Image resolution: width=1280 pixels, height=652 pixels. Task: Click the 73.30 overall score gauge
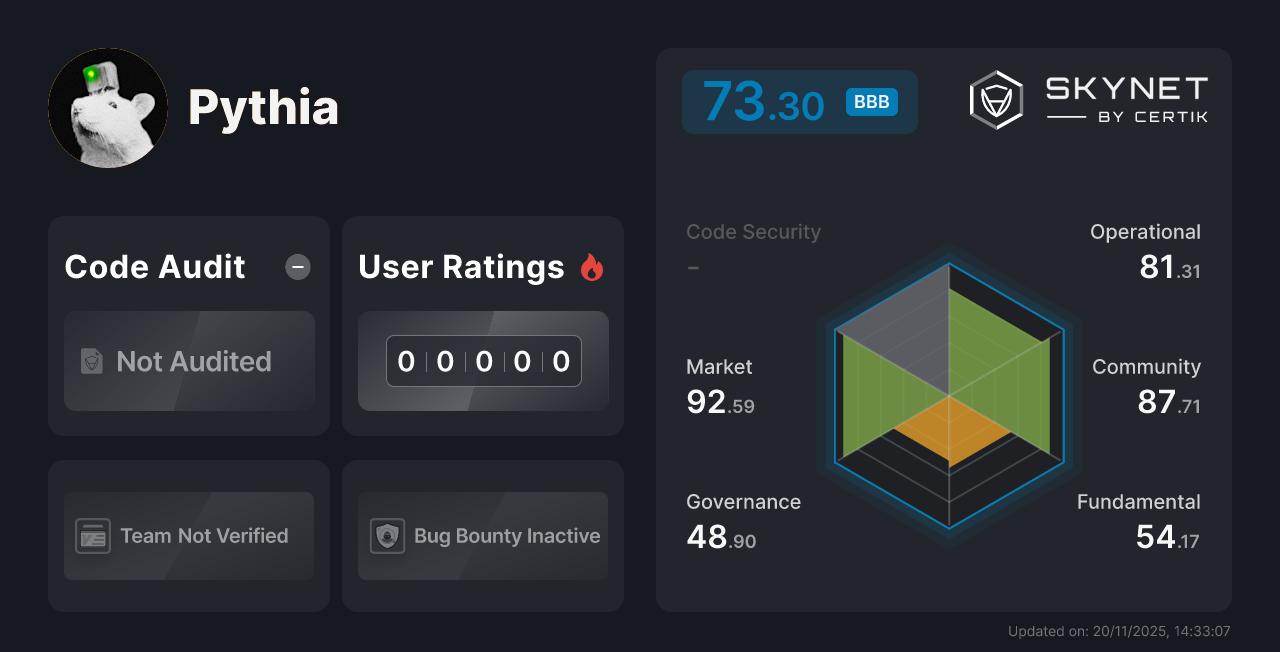click(800, 101)
